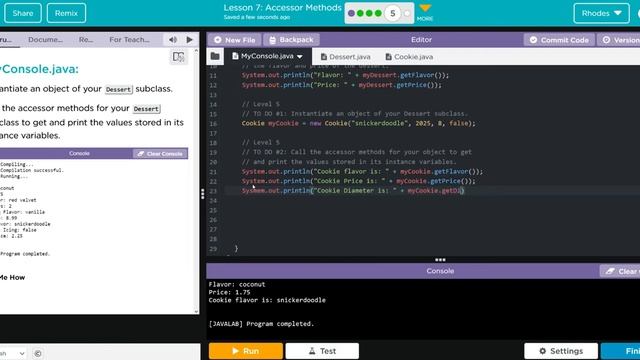Switch to the Re... tab
The width and height of the screenshot is (640, 360).
coord(86,40)
